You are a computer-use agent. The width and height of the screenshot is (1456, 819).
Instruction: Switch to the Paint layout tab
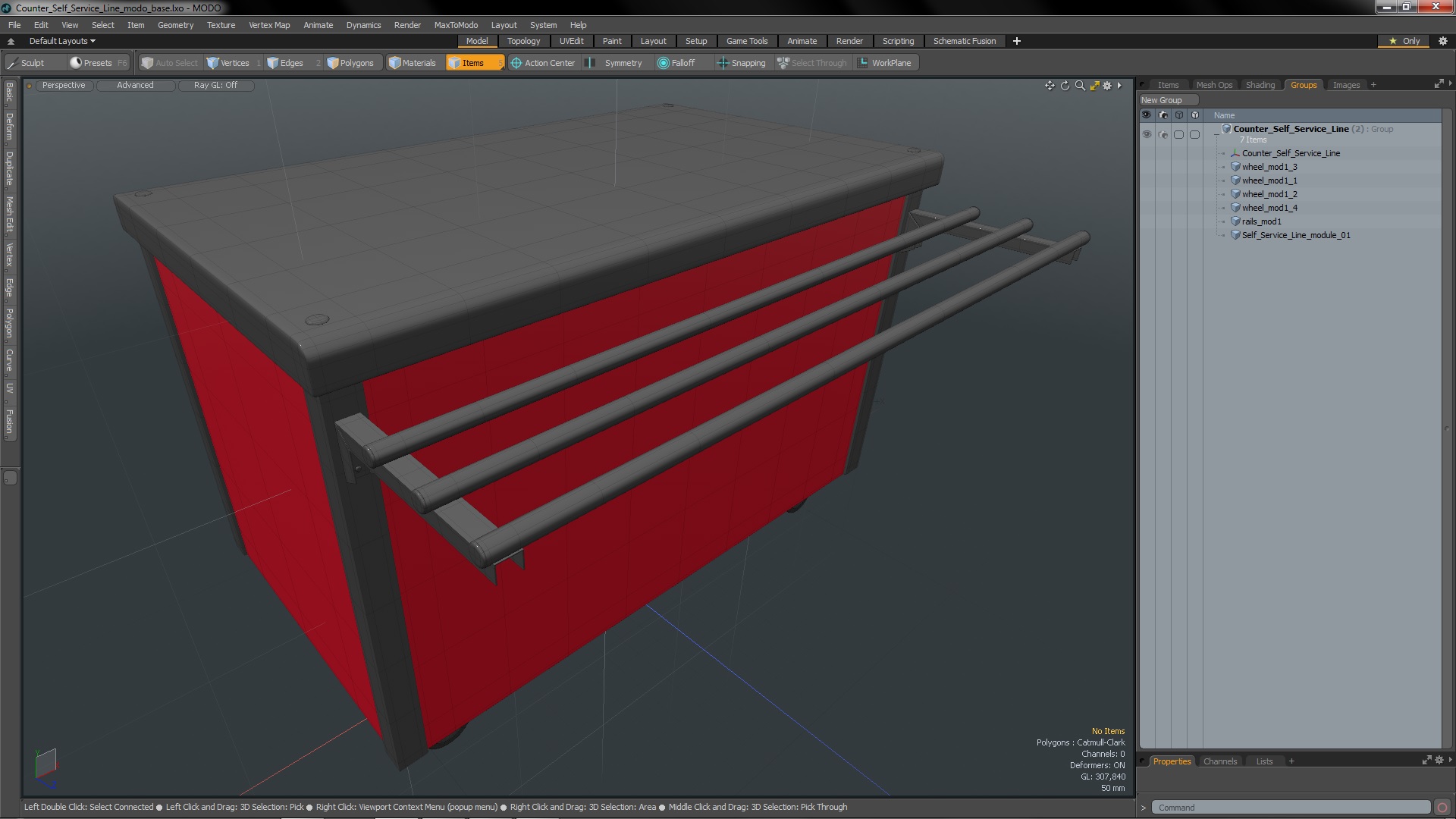click(612, 41)
